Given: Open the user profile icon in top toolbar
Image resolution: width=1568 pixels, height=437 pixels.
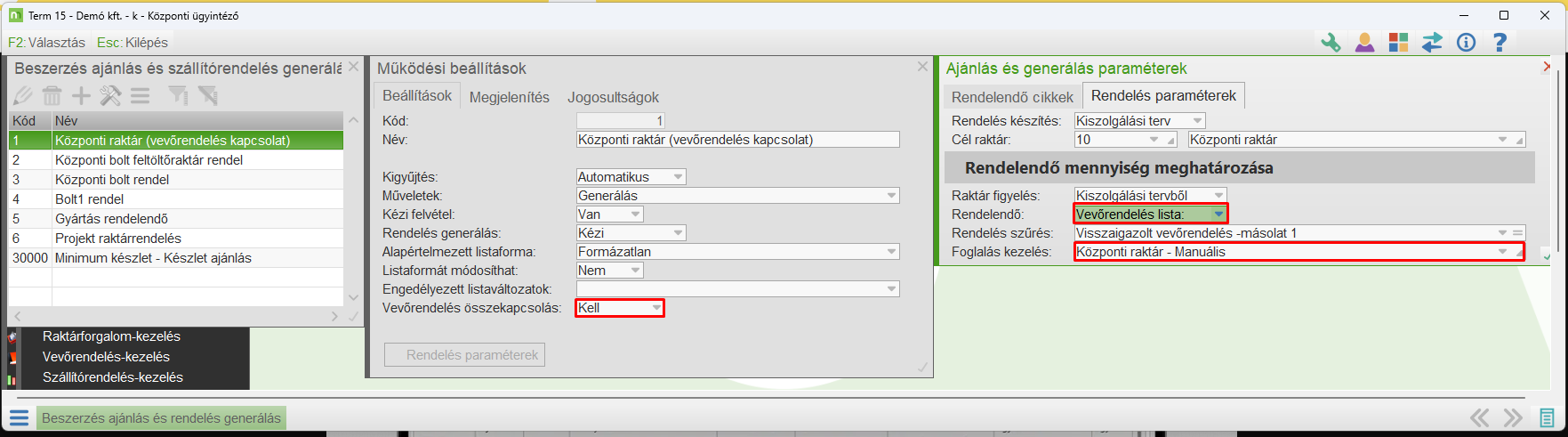Looking at the screenshot, I should [x=1364, y=42].
